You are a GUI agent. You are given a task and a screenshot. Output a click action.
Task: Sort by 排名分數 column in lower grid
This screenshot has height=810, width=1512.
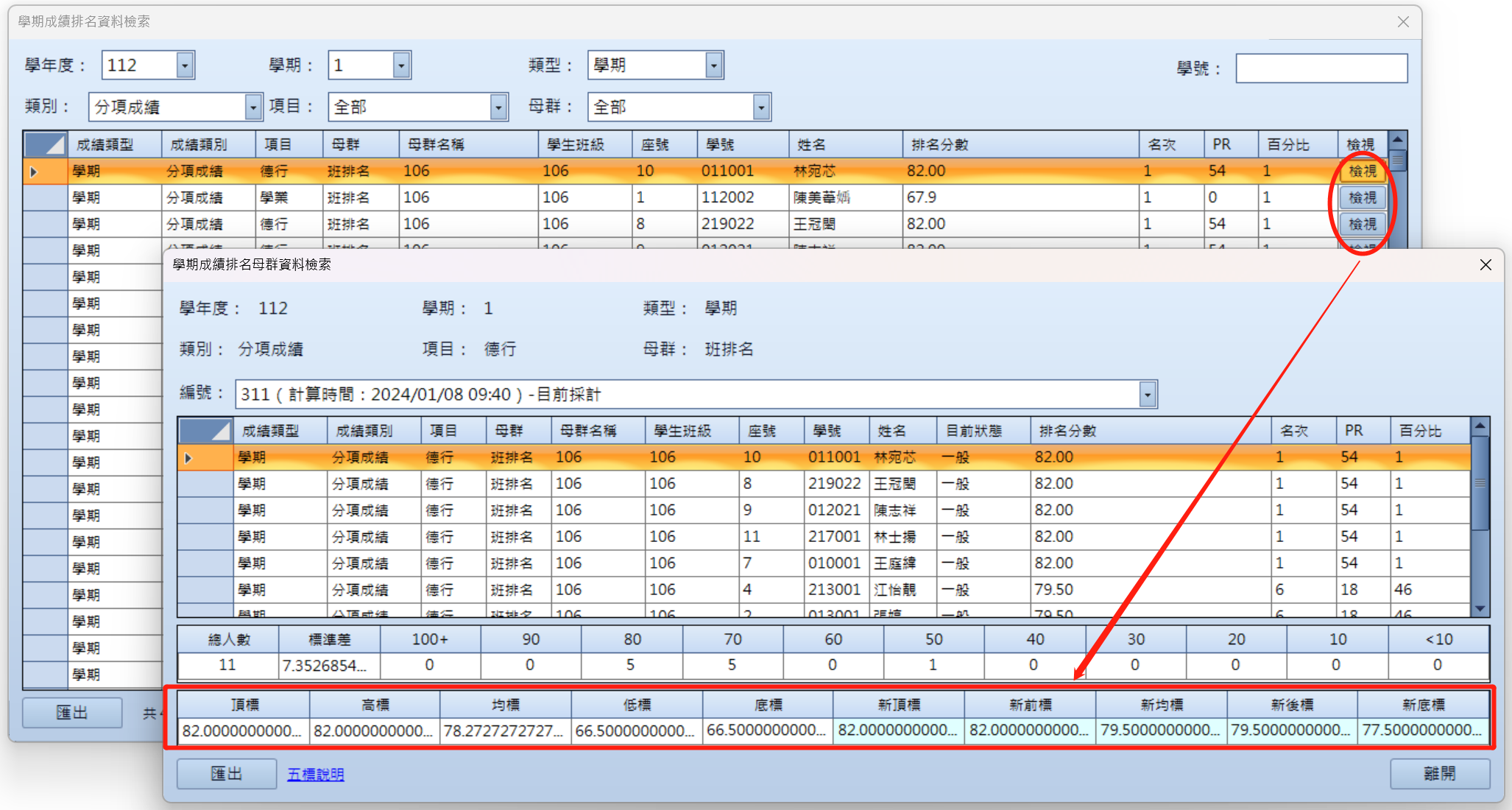[x=1067, y=431]
